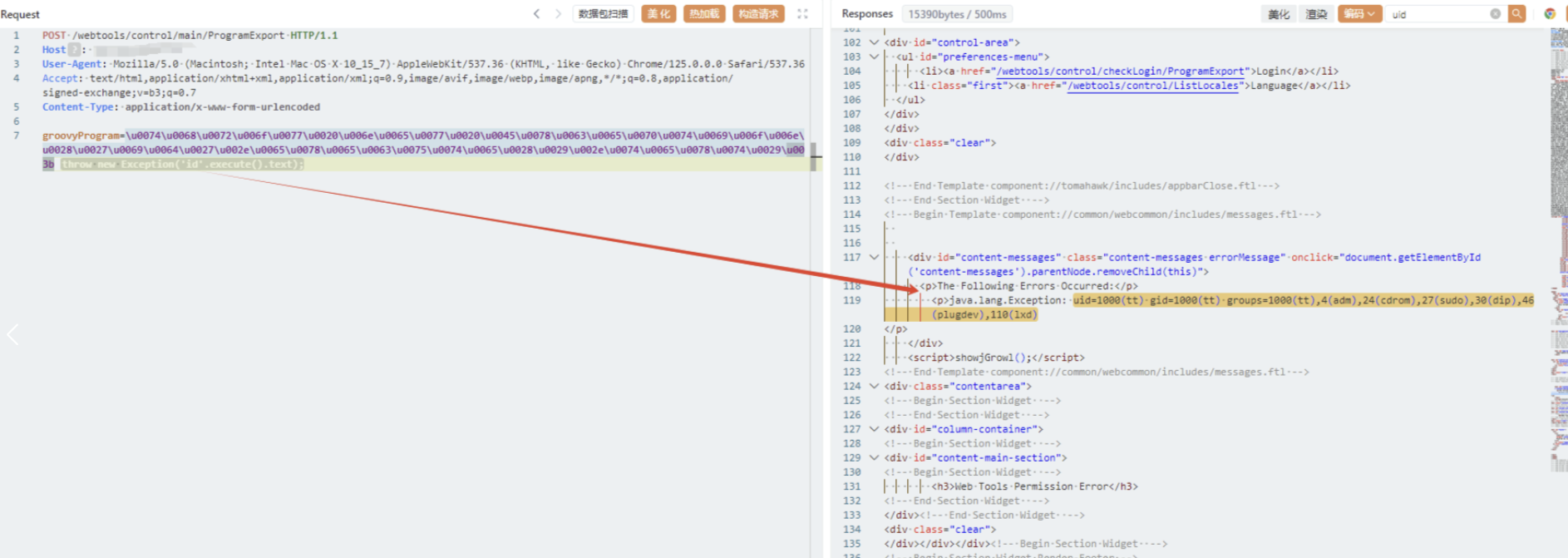
Task: Click the 热加载 hot-reload button
Action: pyautogui.click(x=704, y=13)
